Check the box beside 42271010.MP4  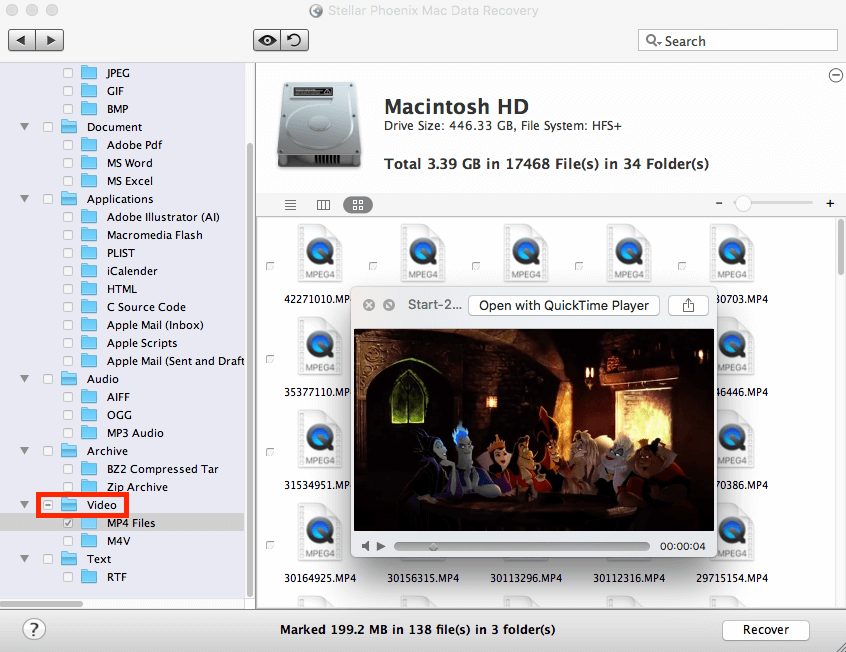[x=270, y=266]
